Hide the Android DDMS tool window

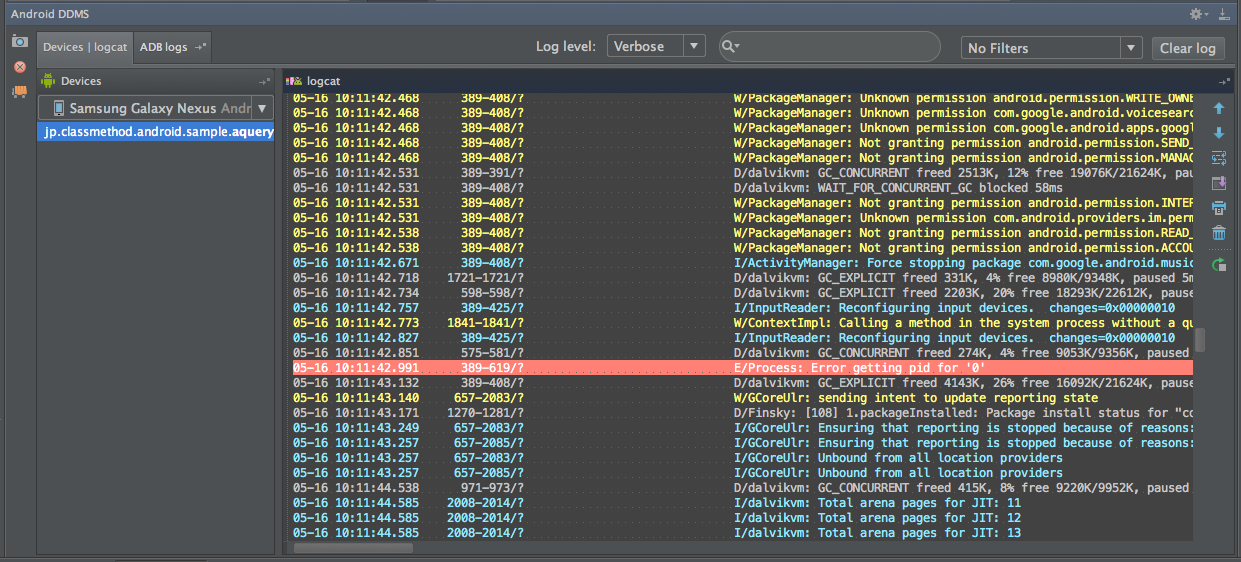(1223, 14)
